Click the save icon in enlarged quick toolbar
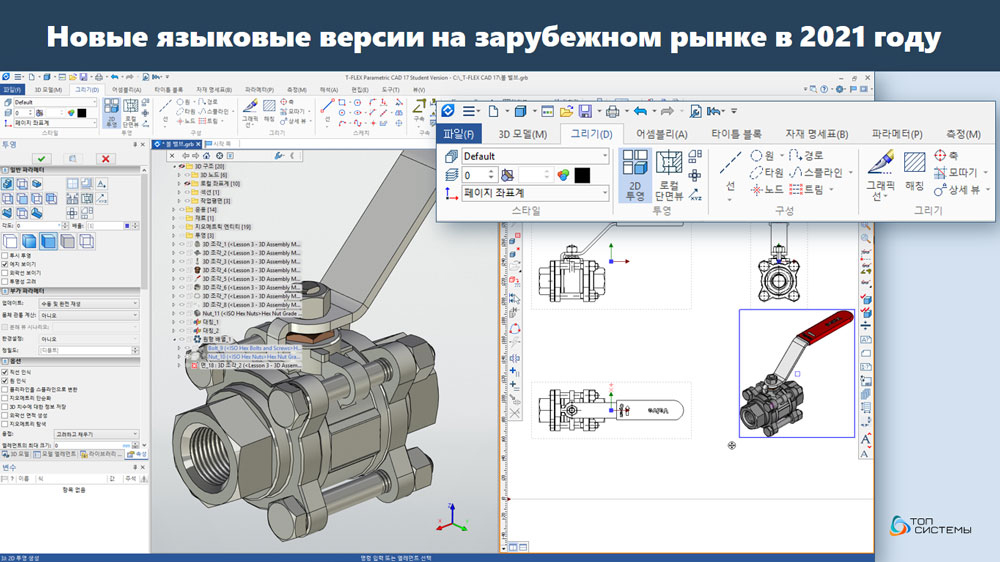The image size is (1000, 562). (x=585, y=111)
